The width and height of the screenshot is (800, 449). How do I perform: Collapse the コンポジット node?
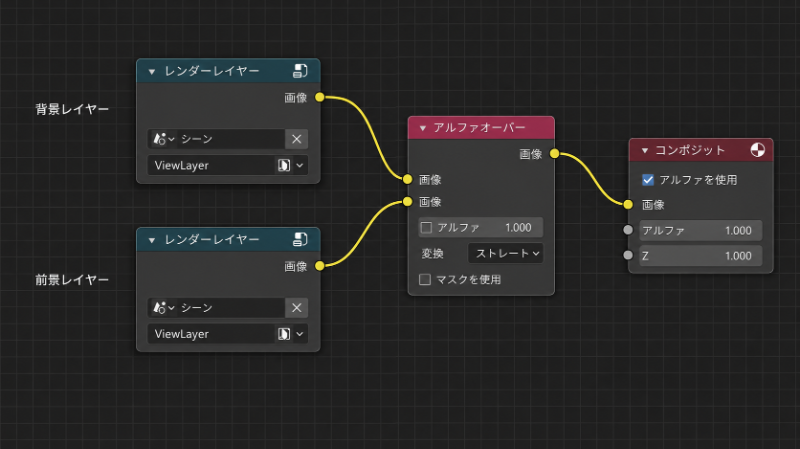[x=644, y=151]
